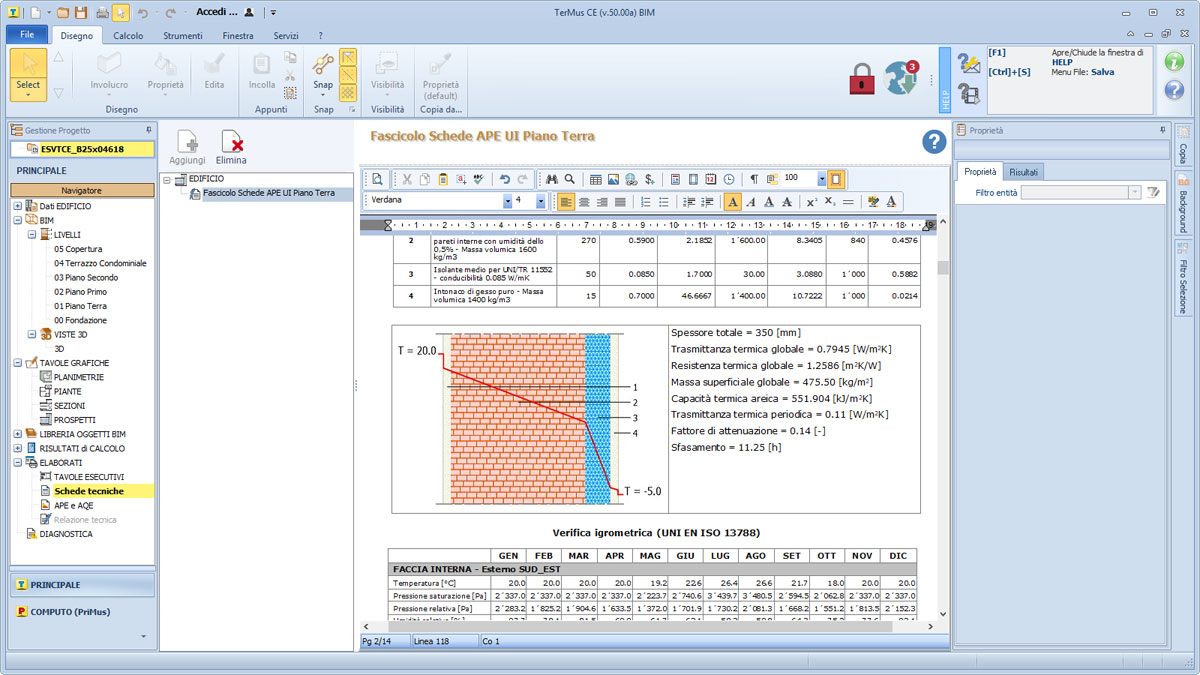Click the Snap tool icon
1200x675 pixels.
point(323,65)
